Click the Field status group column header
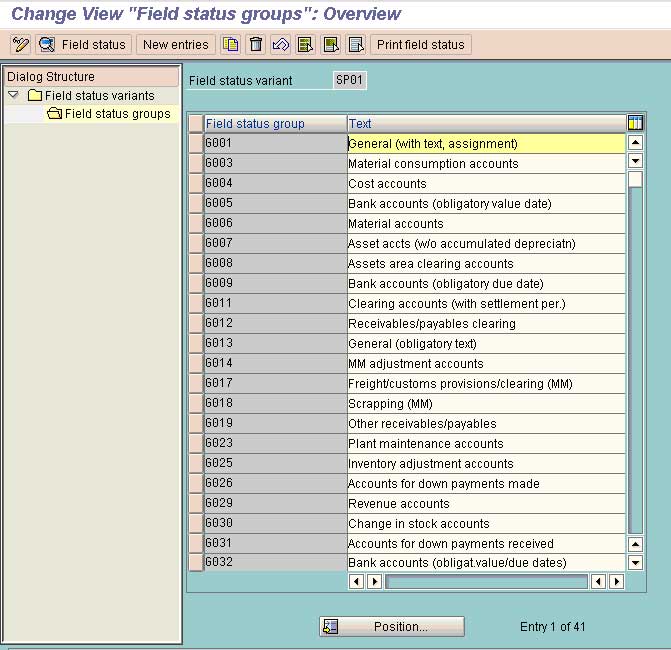Viewport: 671px width, 650px height. point(276,124)
